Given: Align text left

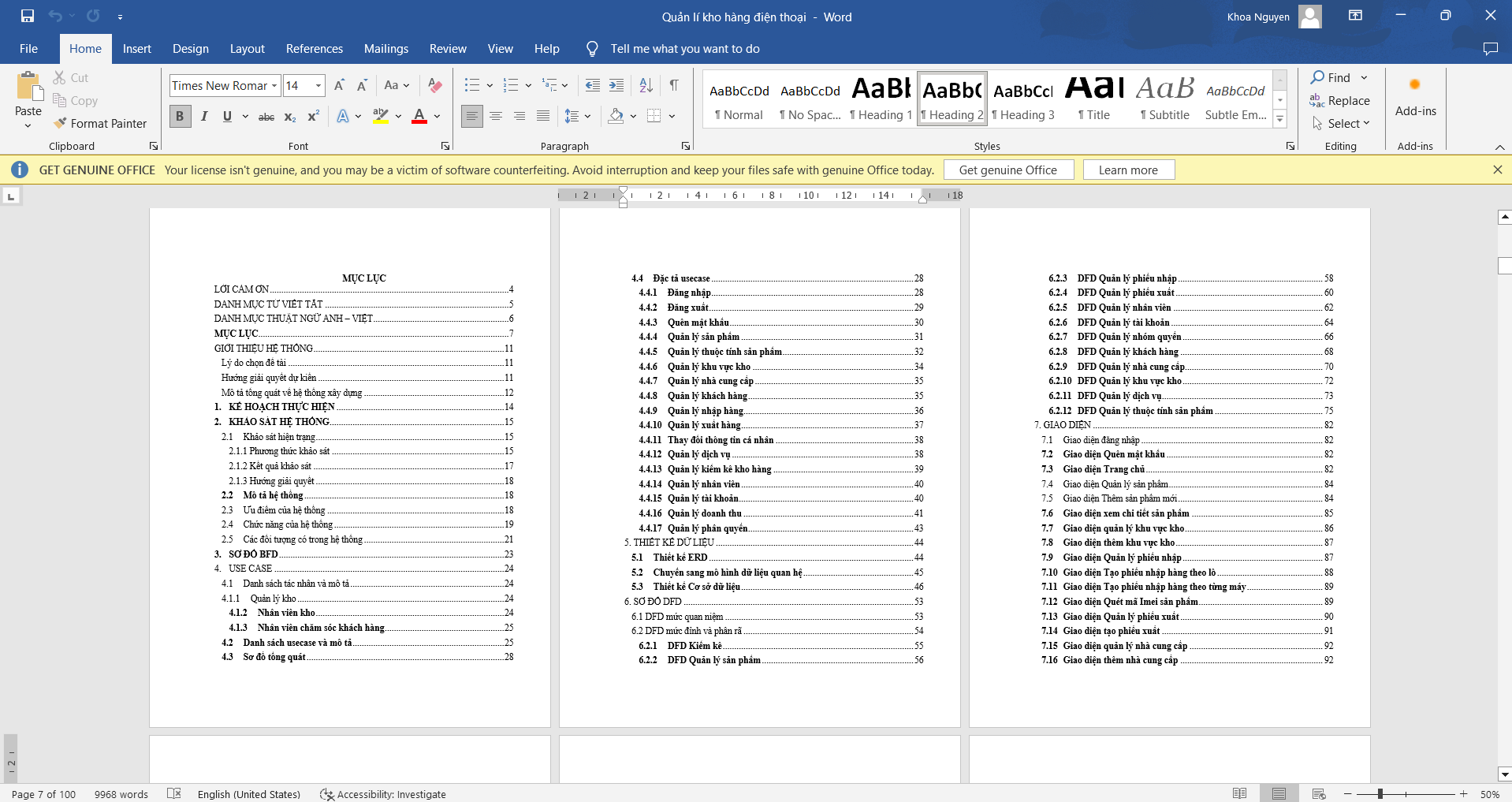Looking at the screenshot, I should 471,117.
